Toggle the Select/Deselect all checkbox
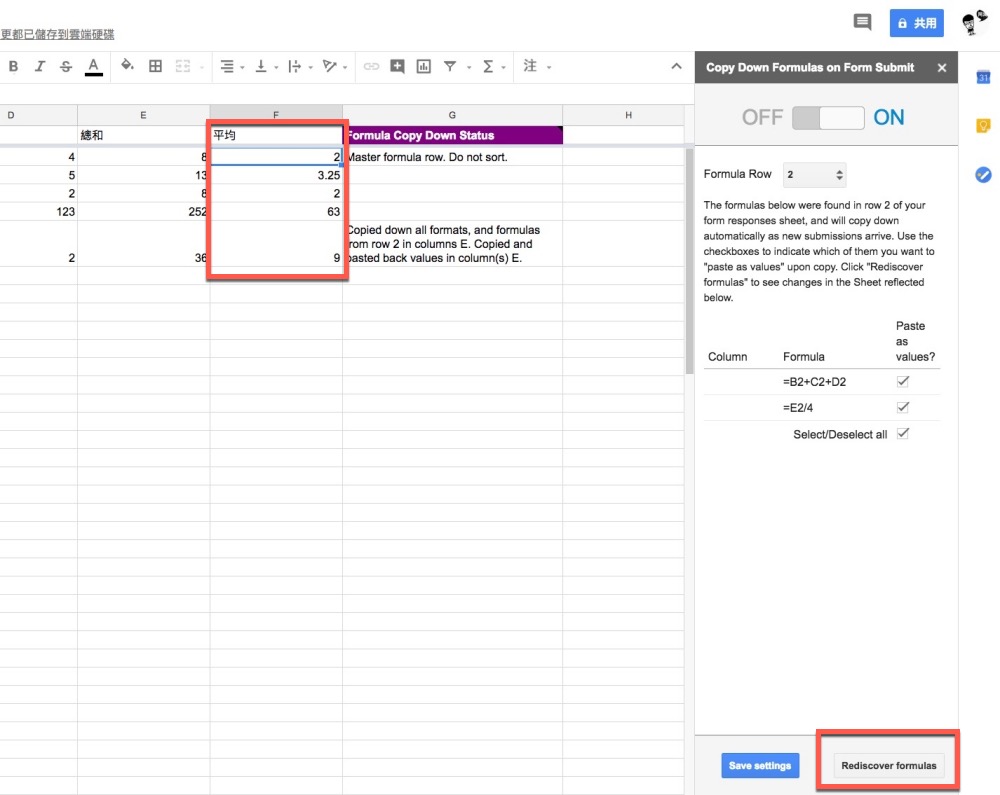 pyautogui.click(x=903, y=433)
